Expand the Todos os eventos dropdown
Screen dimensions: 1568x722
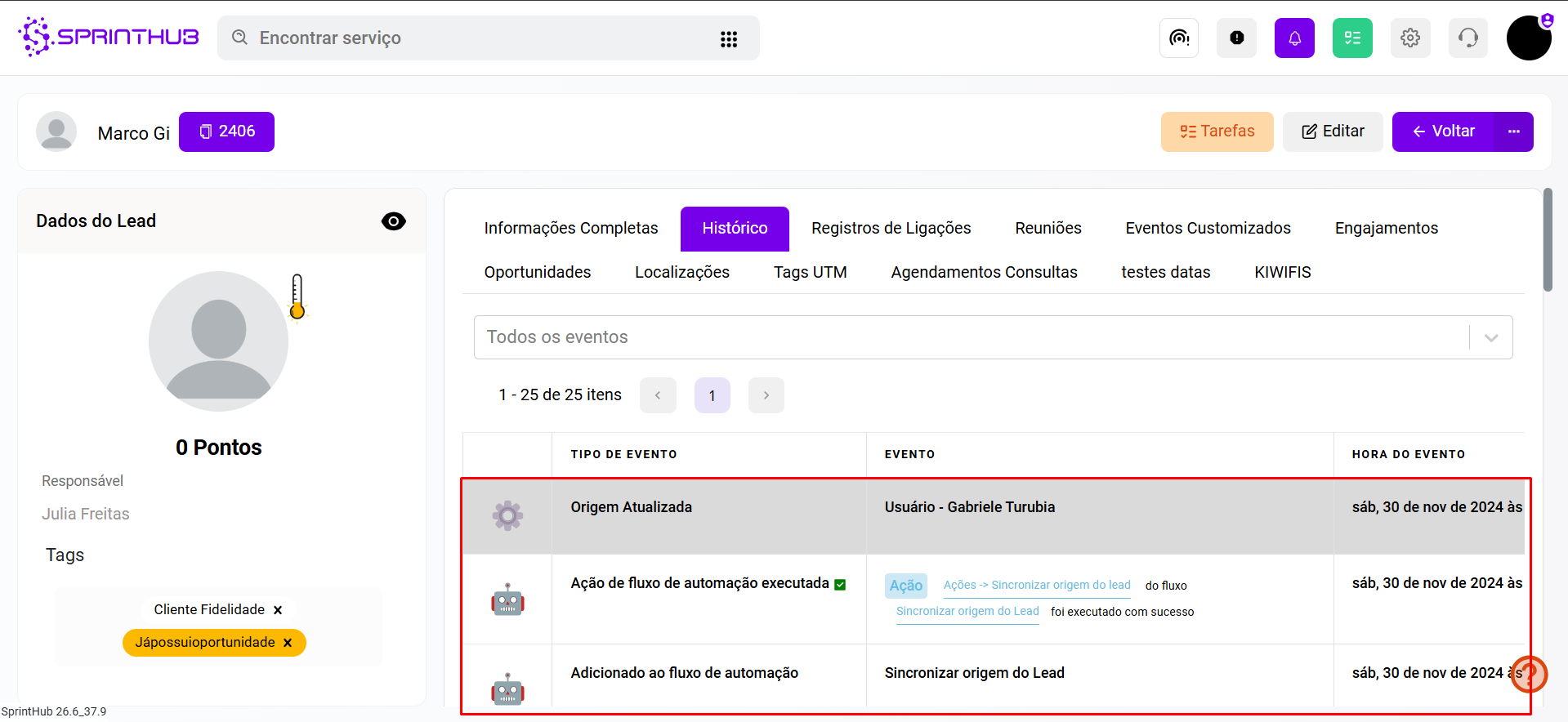pos(1490,337)
